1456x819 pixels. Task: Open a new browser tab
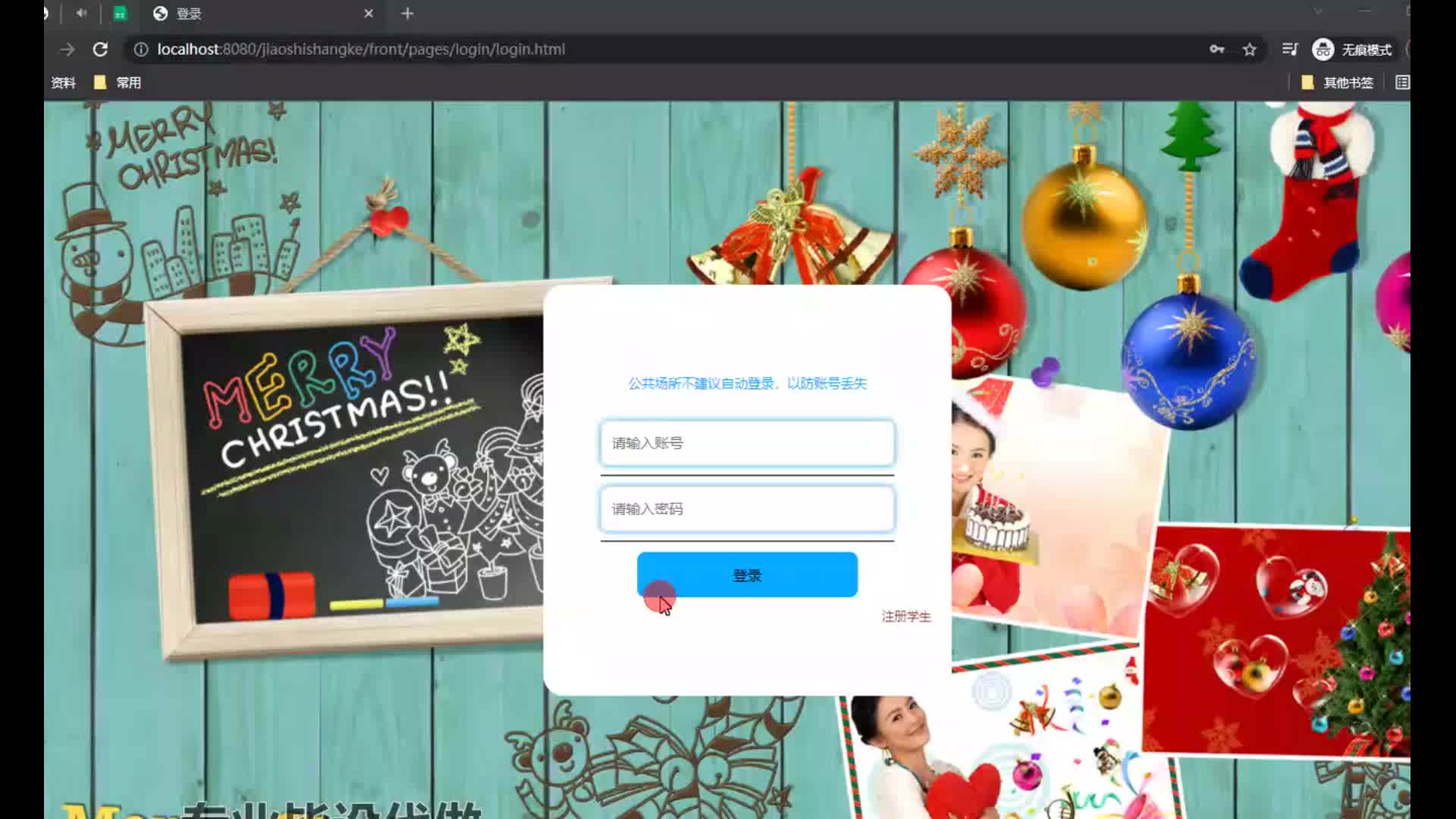click(407, 14)
